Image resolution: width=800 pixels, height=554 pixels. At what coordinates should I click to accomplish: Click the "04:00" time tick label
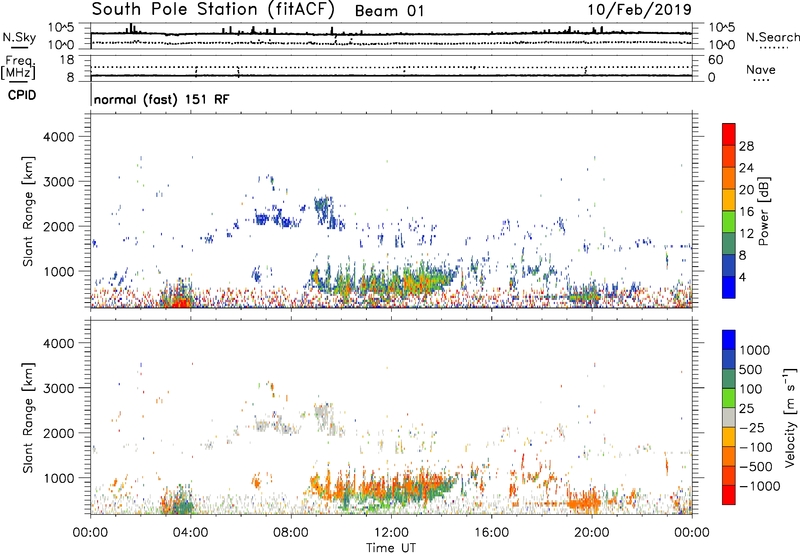pyautogui.click(x=190, y=533)
